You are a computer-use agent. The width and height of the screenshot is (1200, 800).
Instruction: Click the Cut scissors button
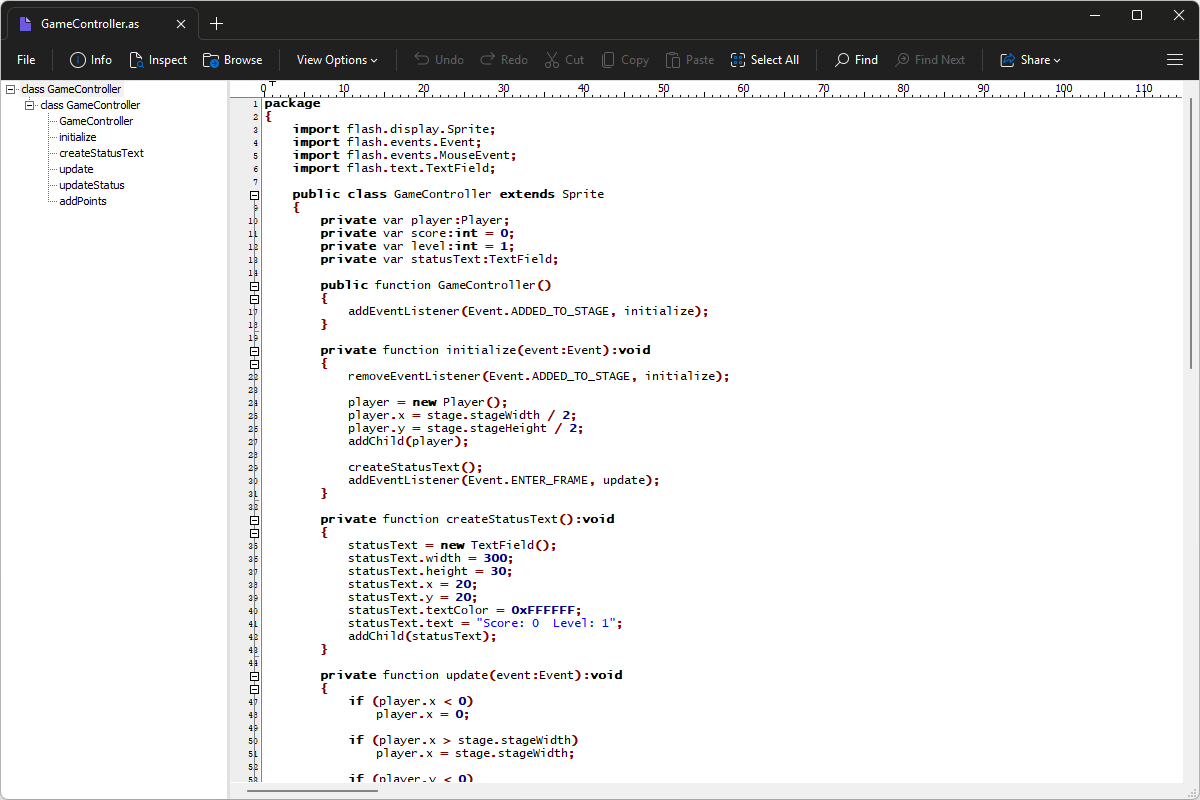[564, 60]
